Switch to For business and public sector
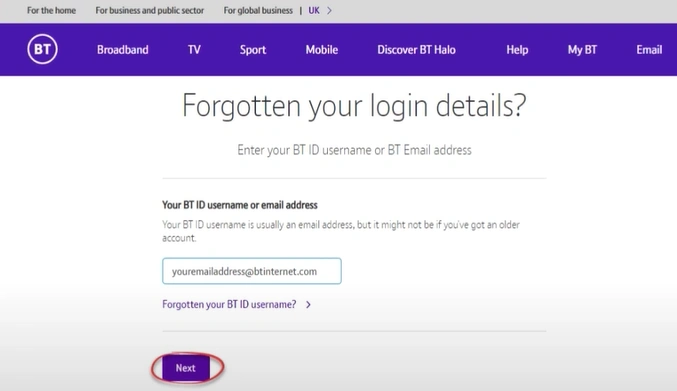Image resolution: width=677 pixels, height=391 pixels. point(150,10)
